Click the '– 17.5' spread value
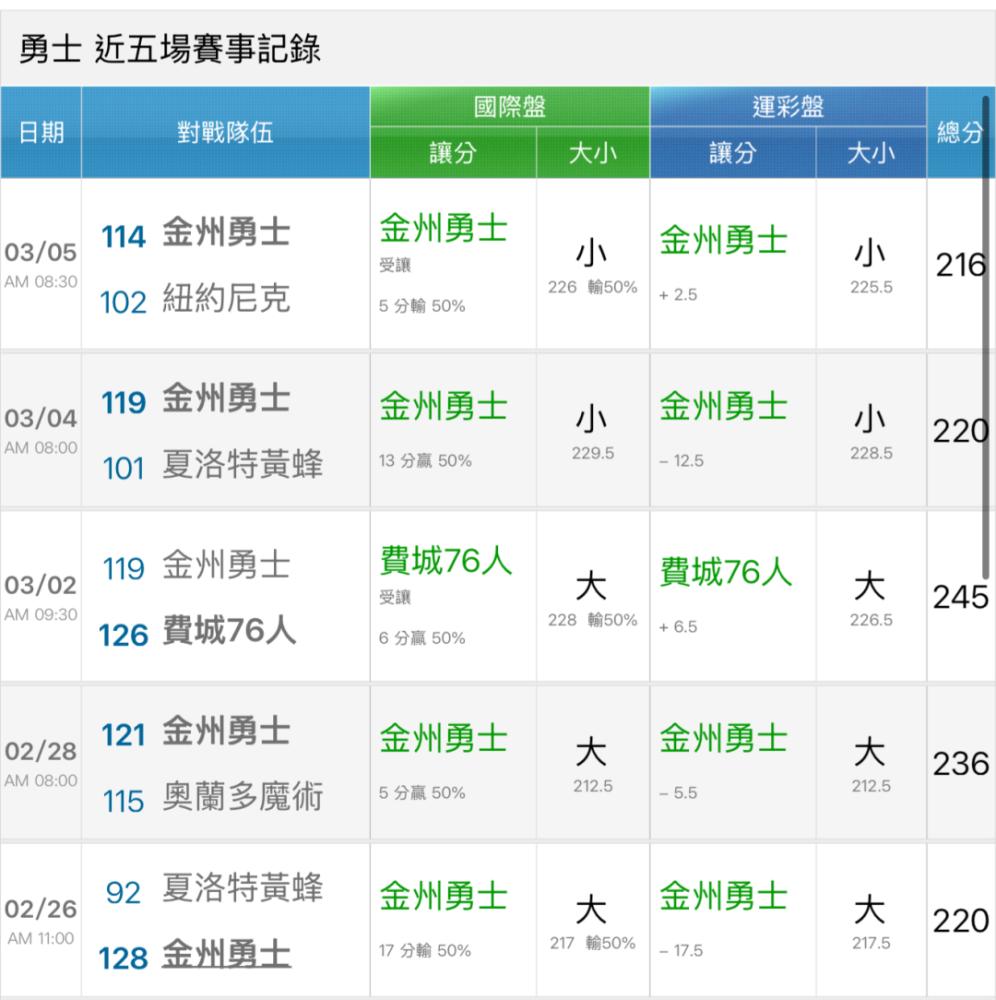This screenshot has width=996, height=1000. [682, 951]
